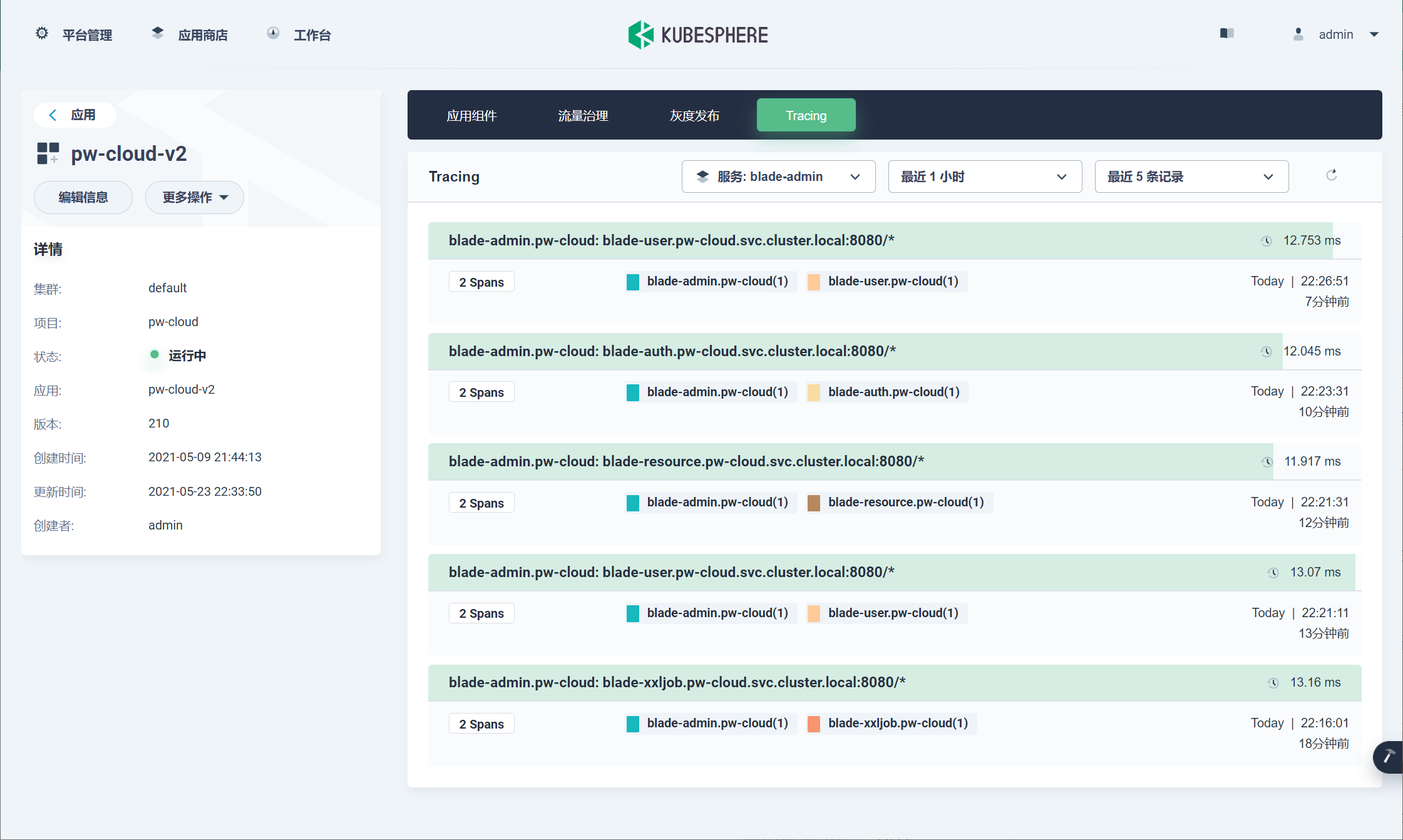
Task: Click the floating hammer toolbox icon
Action: (1388, 757)
